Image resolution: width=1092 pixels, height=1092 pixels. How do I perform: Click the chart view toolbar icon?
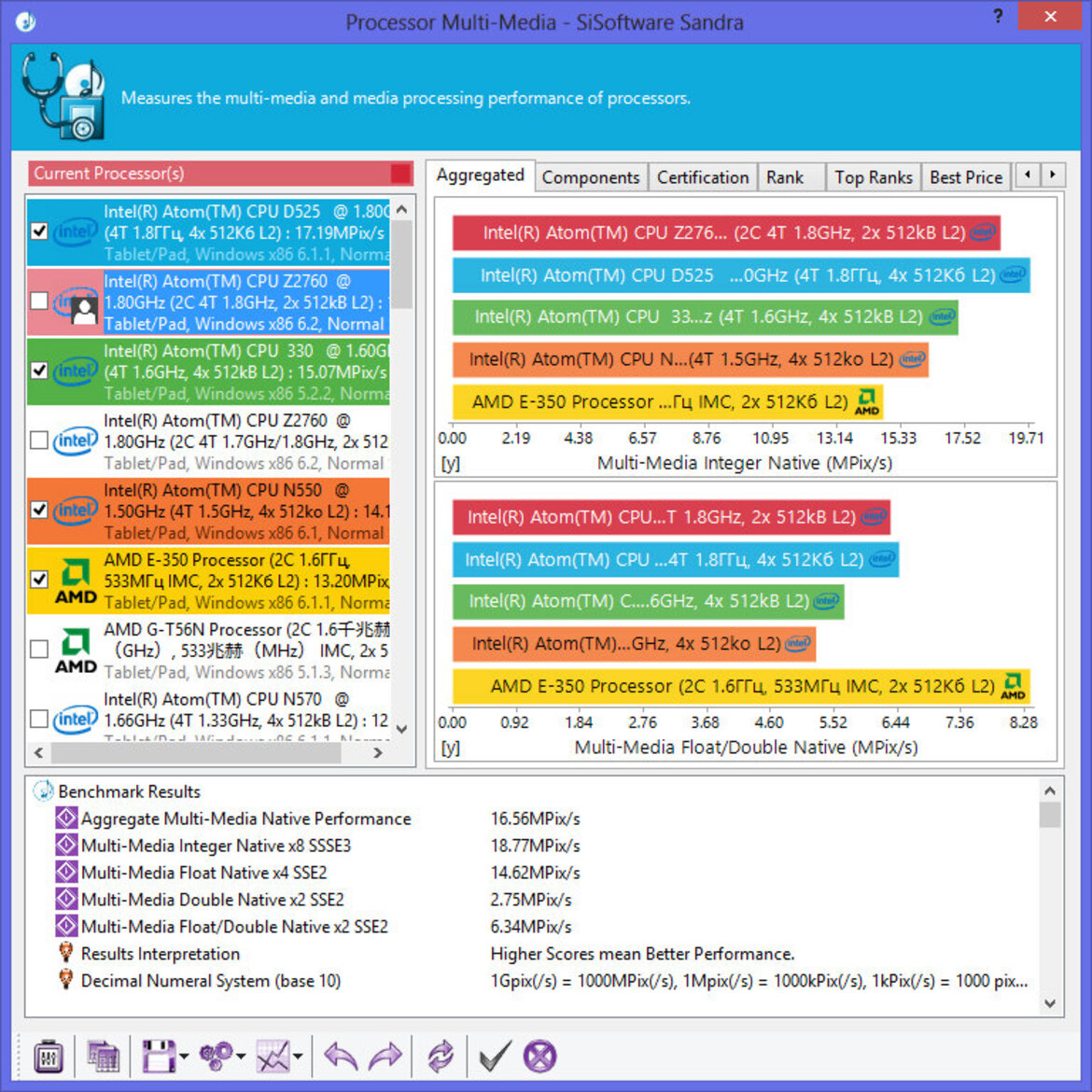273,1057
